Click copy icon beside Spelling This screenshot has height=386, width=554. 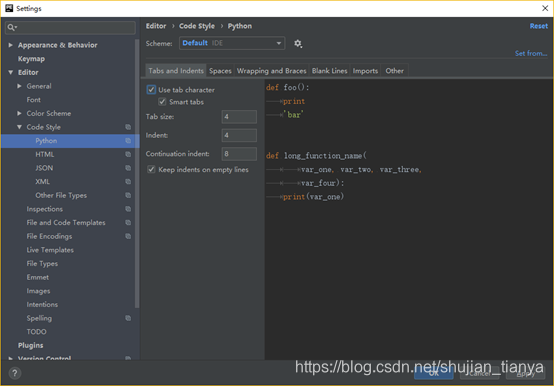128,318
